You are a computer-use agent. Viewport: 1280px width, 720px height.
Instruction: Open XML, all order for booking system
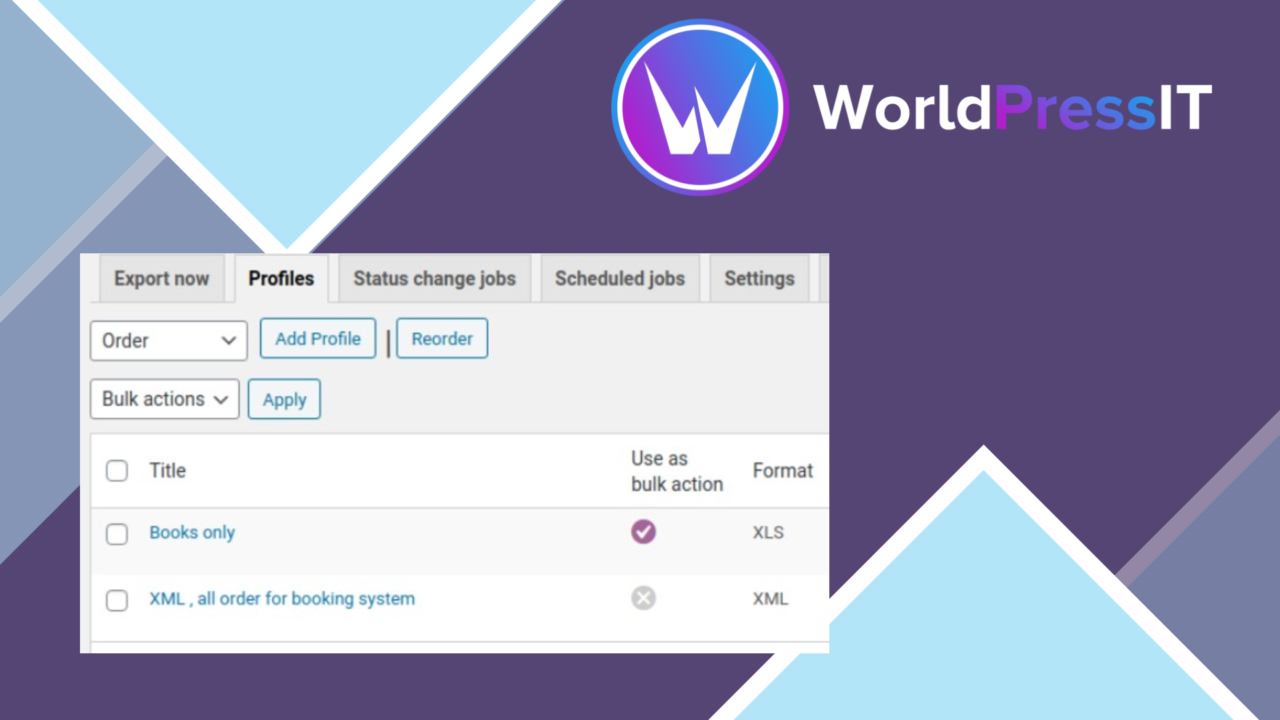282,599
